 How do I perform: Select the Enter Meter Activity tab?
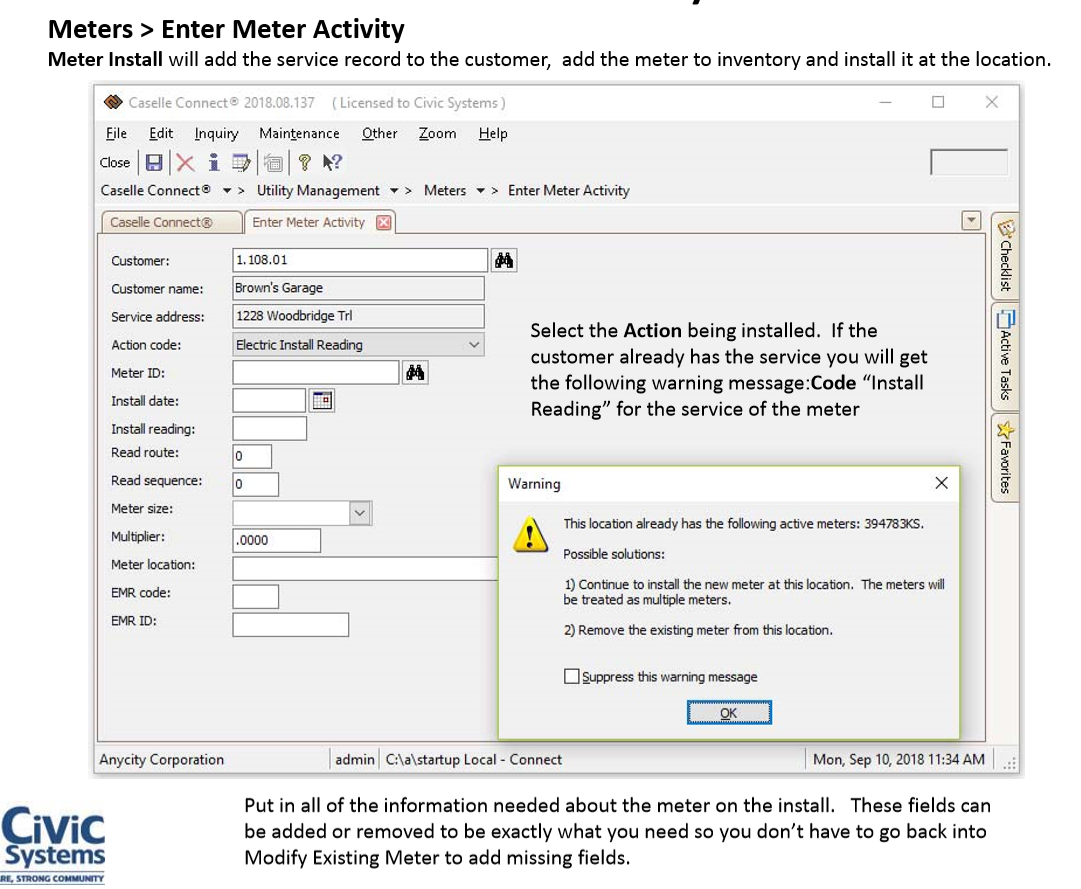pyautogui.click(x=308, y=222)
